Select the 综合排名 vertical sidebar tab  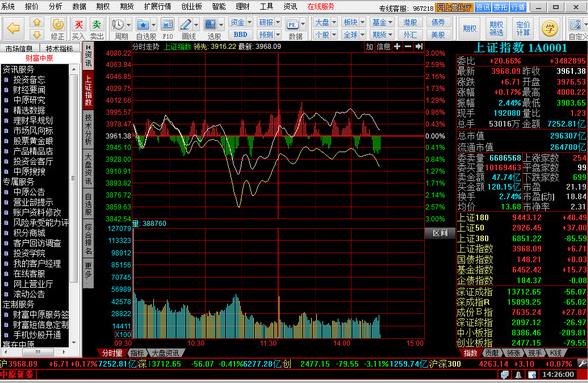(x=88, y=239)
